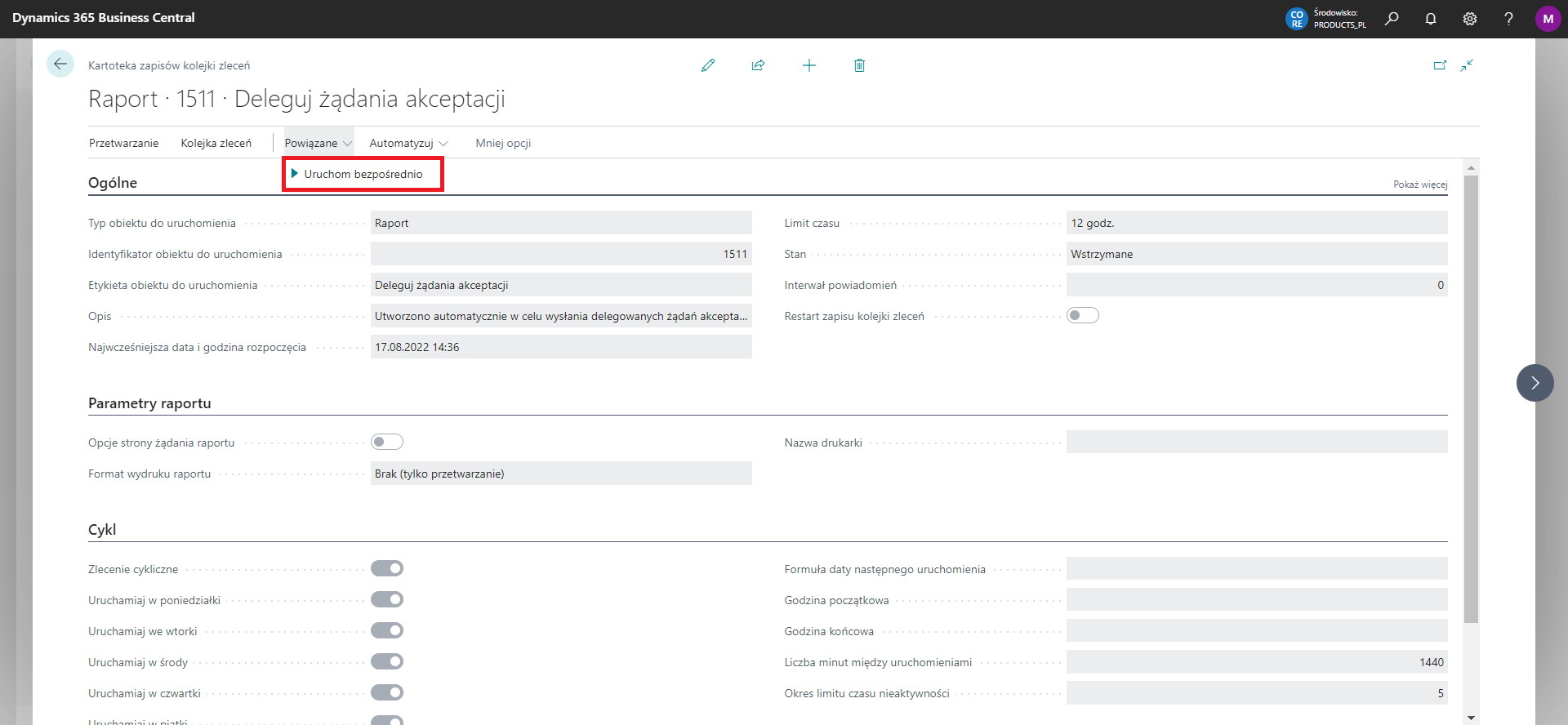Click Uruchom bezpośrednio action

tap(363, 174)
